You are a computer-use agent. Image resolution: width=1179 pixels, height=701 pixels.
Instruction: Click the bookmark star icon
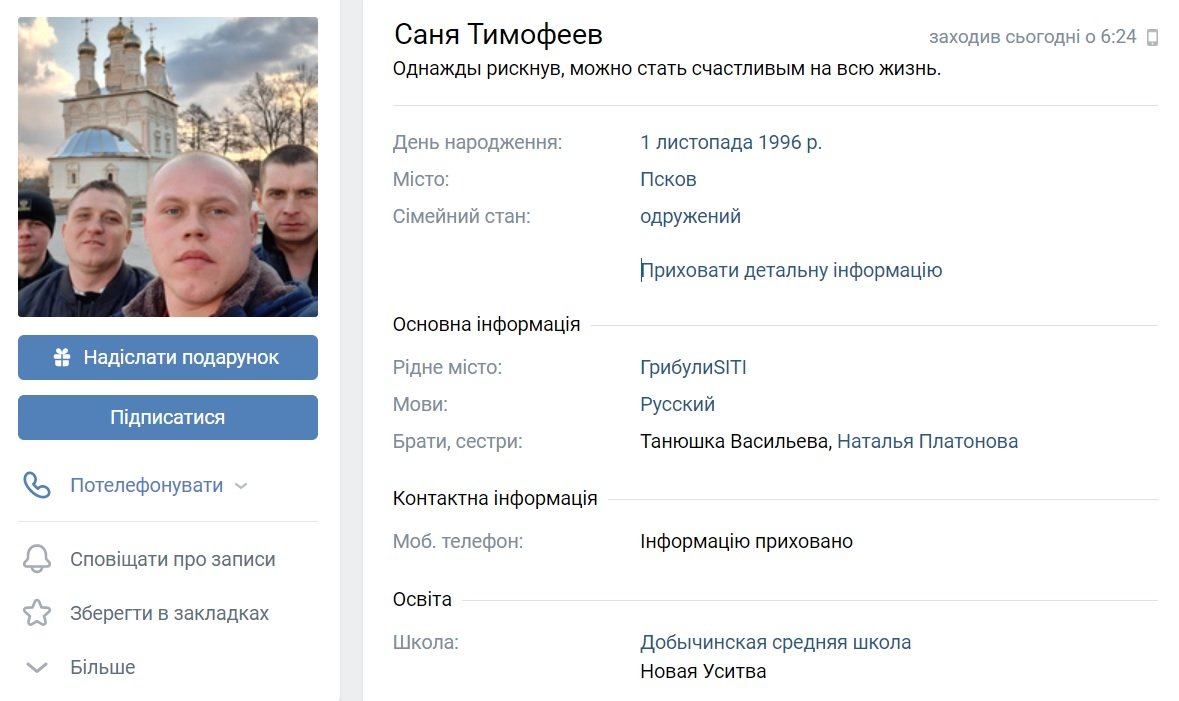pyautogui.click(x=37, y=613)
